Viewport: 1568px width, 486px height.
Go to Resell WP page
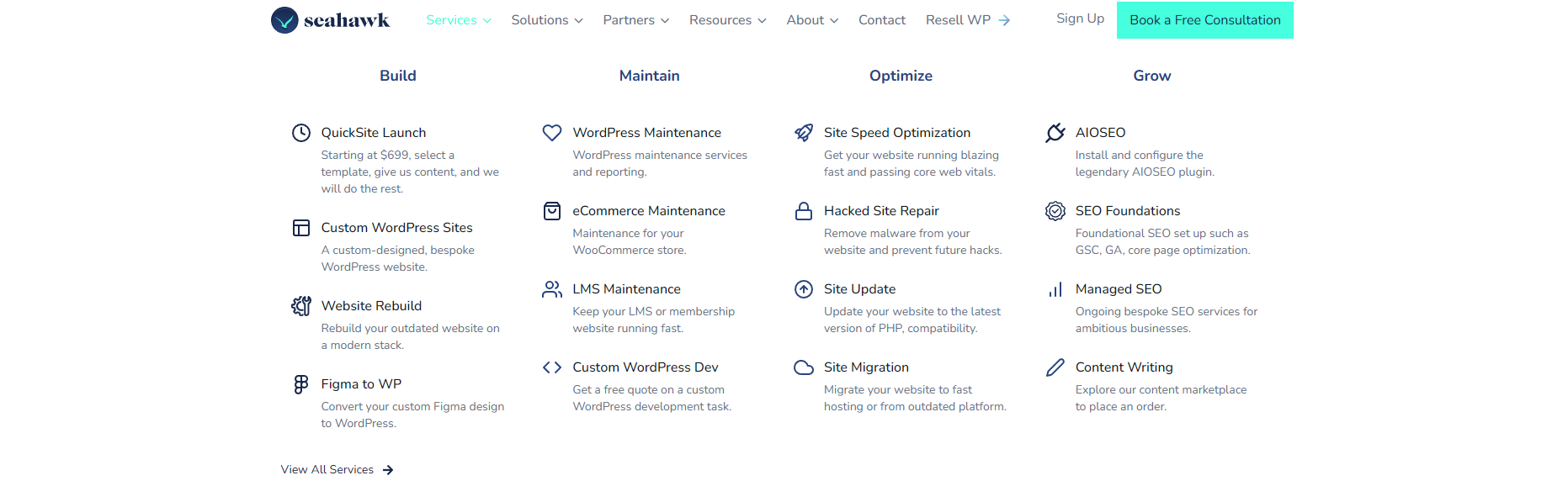coord(967,20)
